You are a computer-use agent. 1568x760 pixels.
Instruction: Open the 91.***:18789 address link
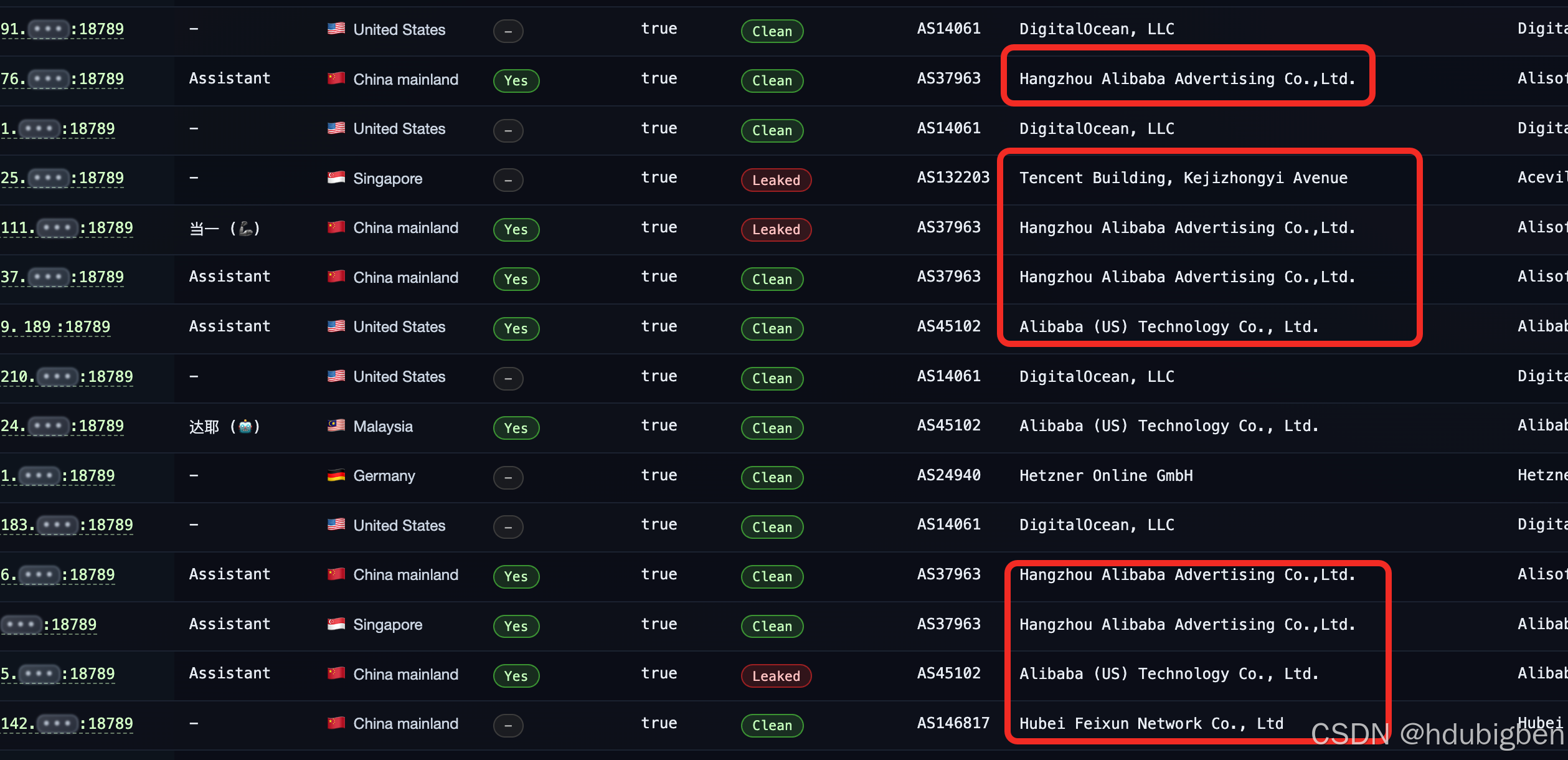coord(62,29)
